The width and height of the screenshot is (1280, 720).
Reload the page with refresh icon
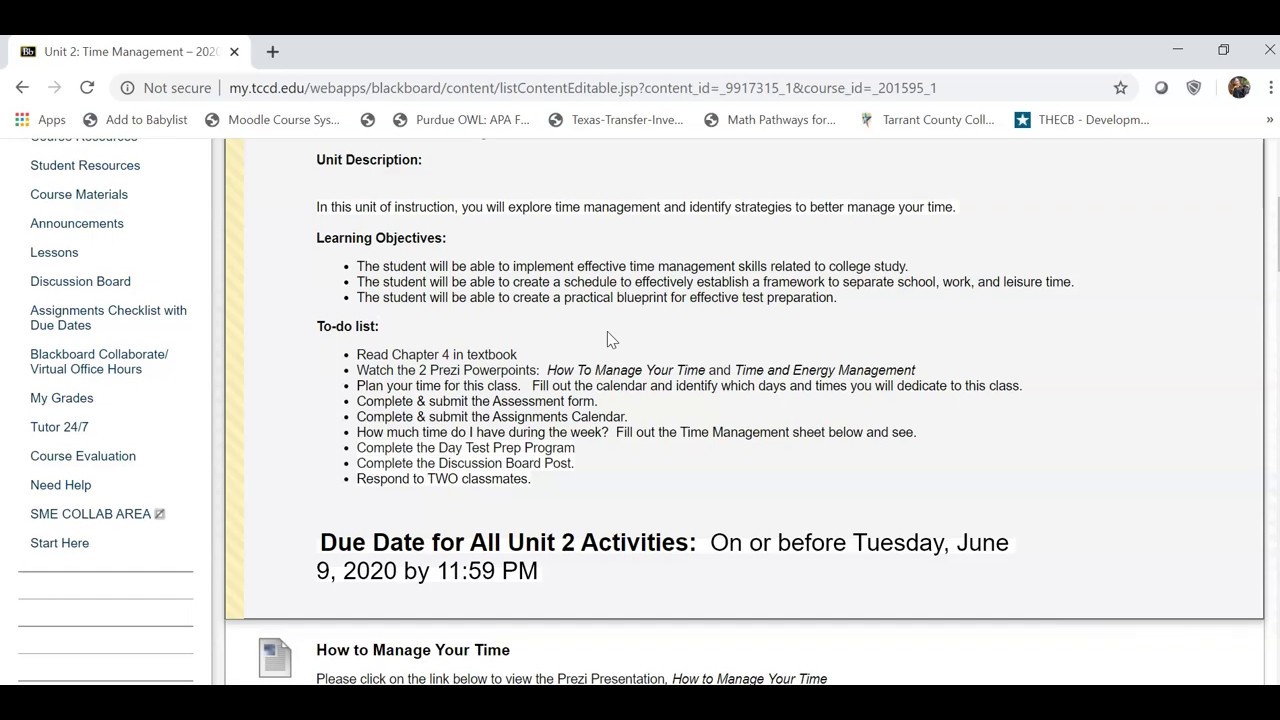[87, 88]
